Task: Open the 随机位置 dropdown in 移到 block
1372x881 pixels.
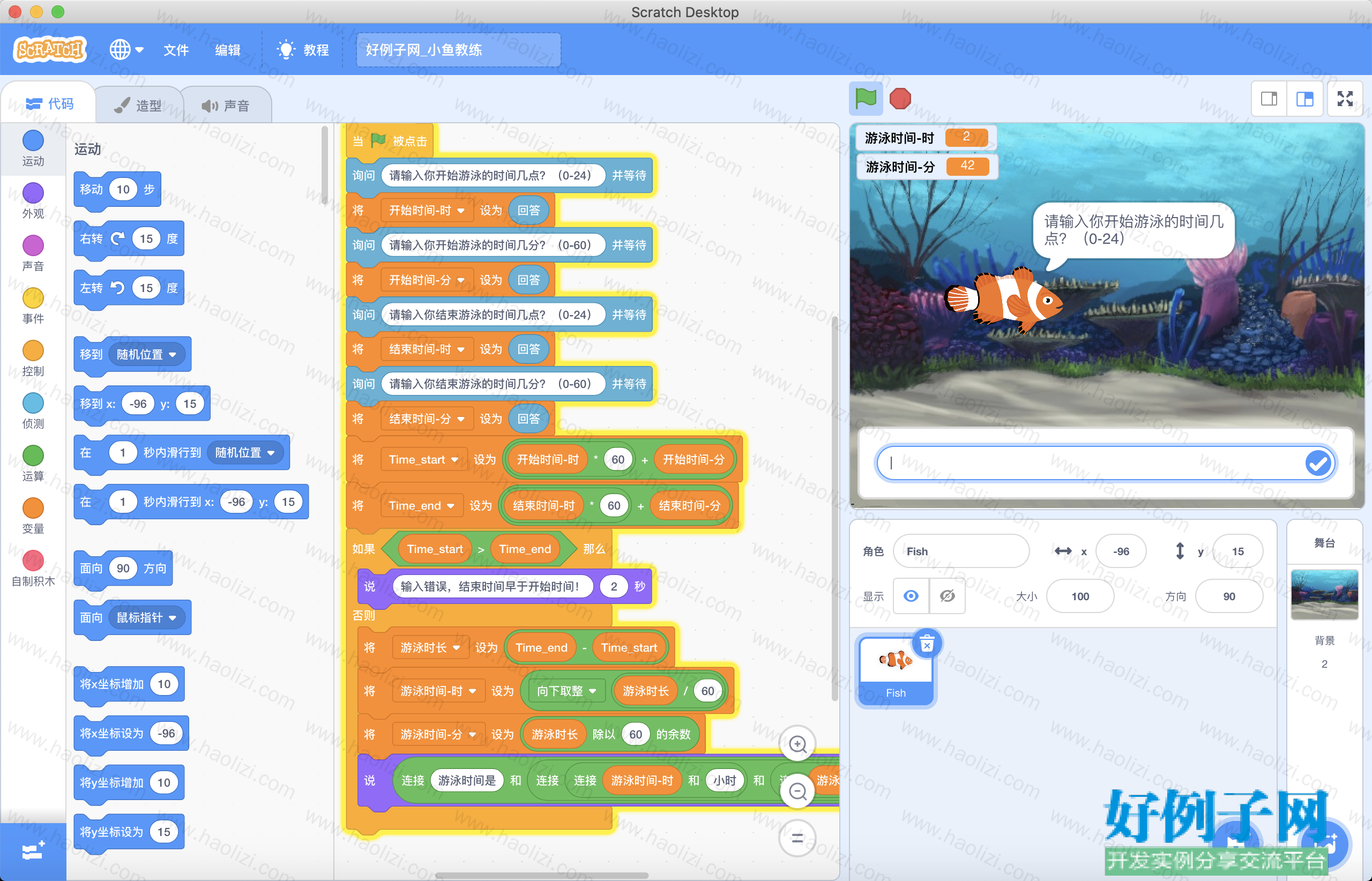Action: coord(146,355)
